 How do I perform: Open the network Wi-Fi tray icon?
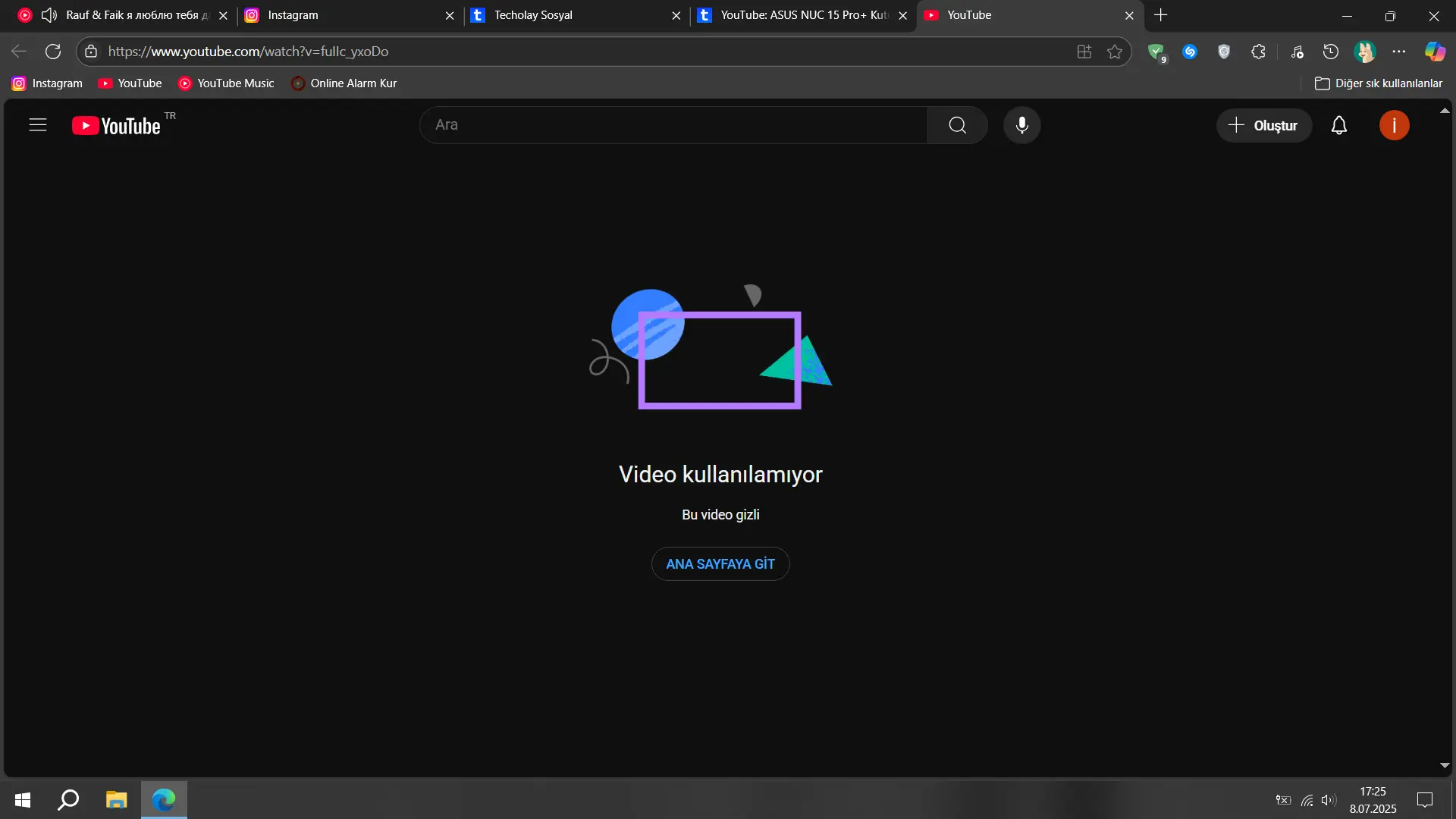tap(1307, 800)
